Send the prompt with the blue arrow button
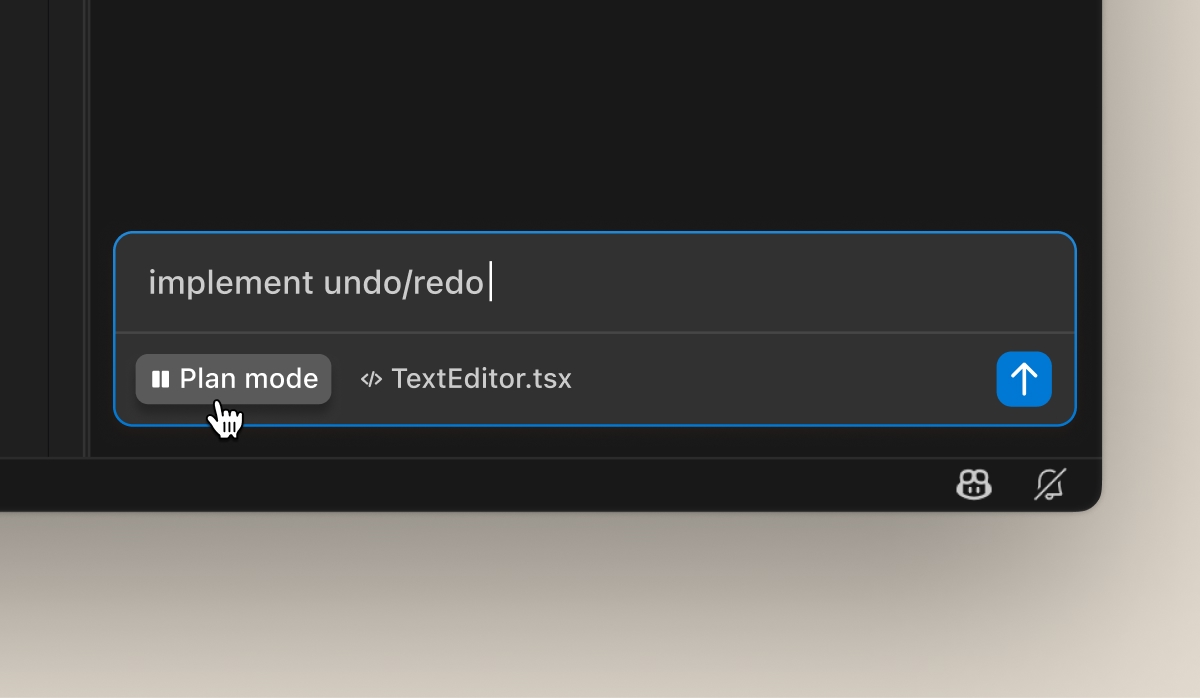1200x698 pixels. coord(1023,379)
